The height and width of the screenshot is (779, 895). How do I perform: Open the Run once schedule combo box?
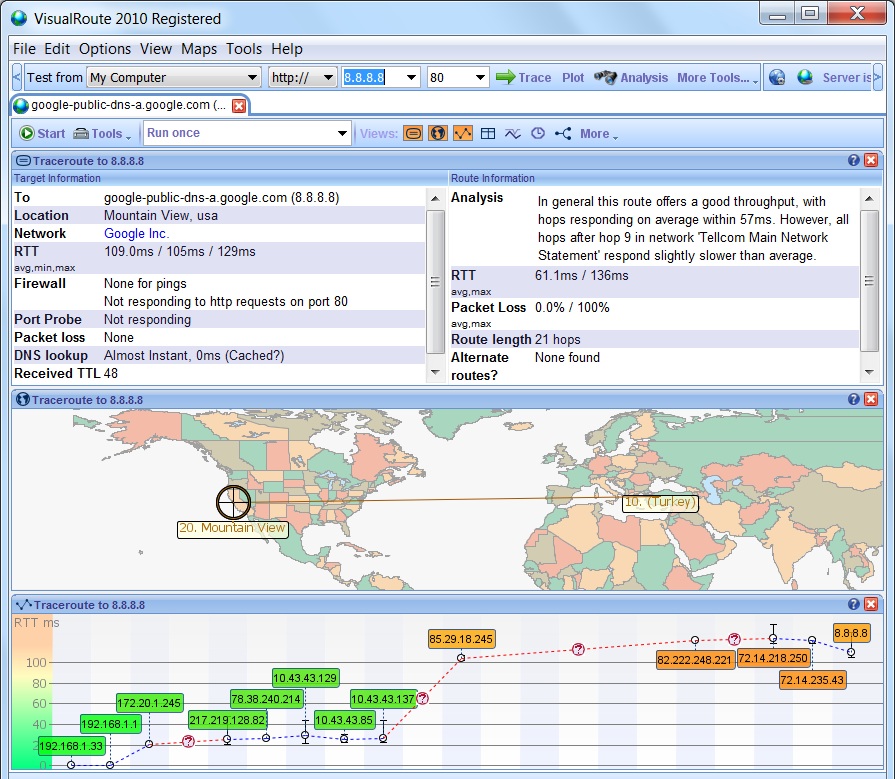[x=247, y=133]
